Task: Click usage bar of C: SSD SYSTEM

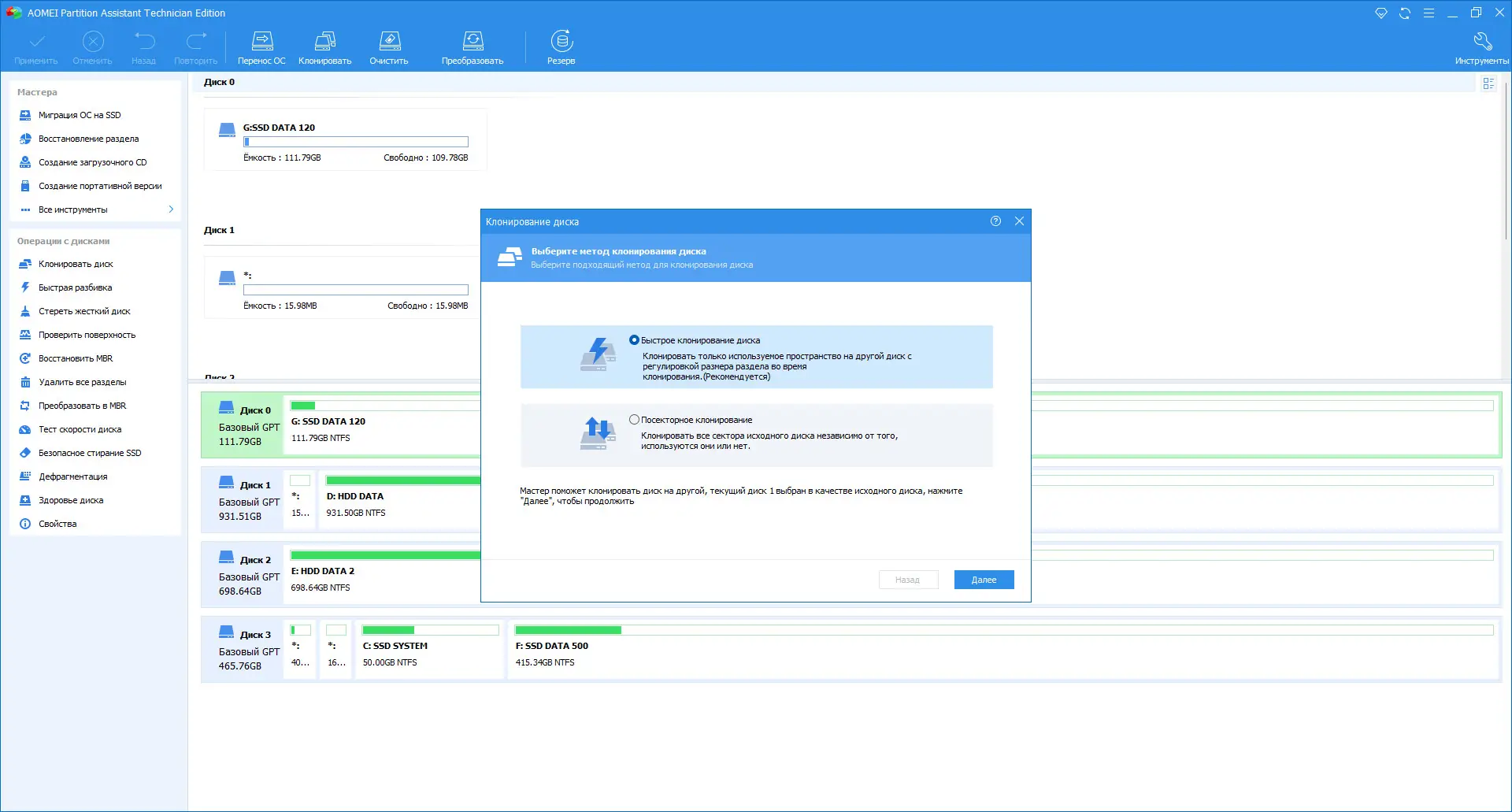Action: point(430,630)
